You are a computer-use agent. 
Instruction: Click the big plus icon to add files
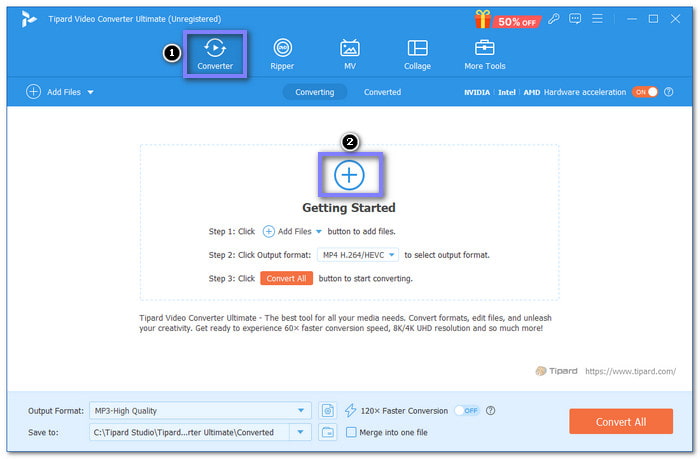tap(350, 175)
